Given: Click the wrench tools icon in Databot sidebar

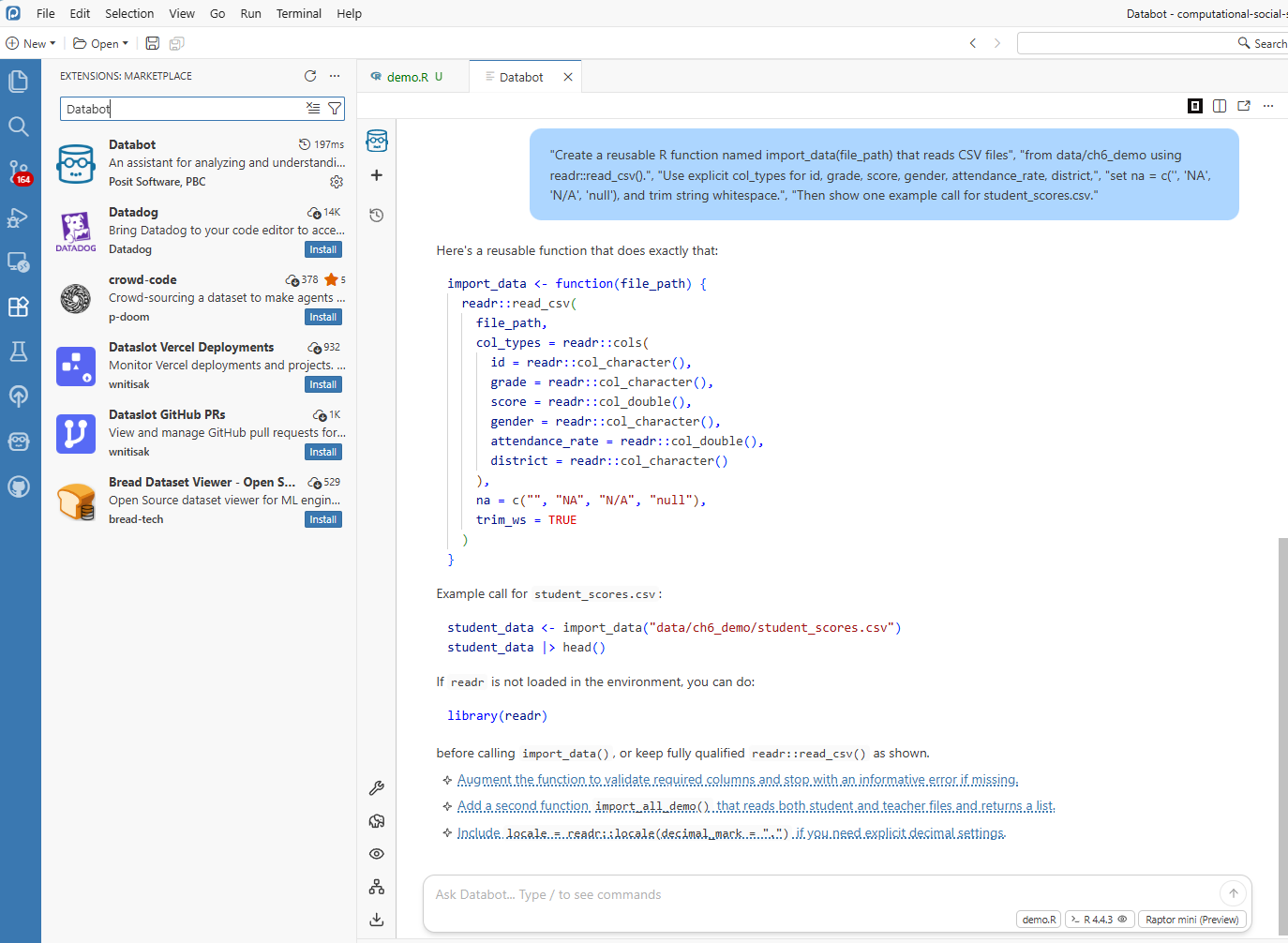Looking at the screenshot, I should point(377,788).
